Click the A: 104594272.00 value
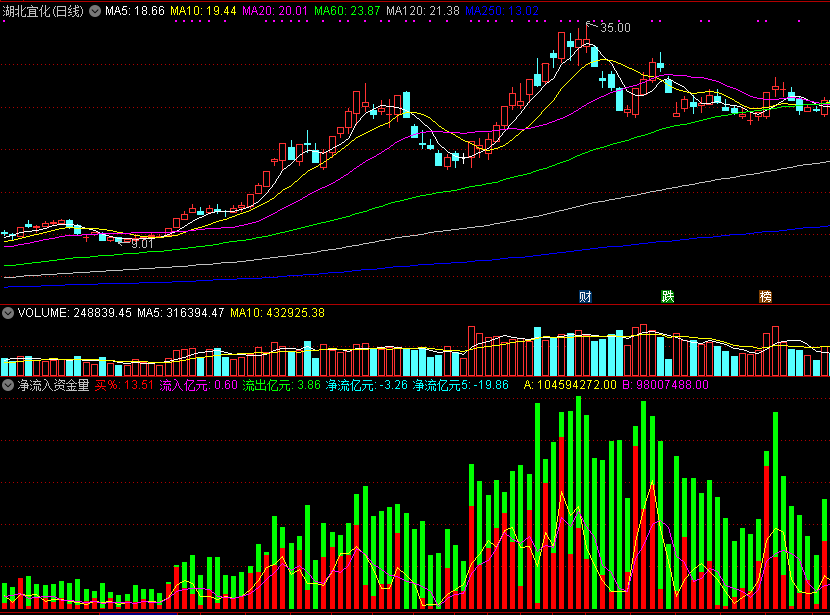 click(570, 385)
